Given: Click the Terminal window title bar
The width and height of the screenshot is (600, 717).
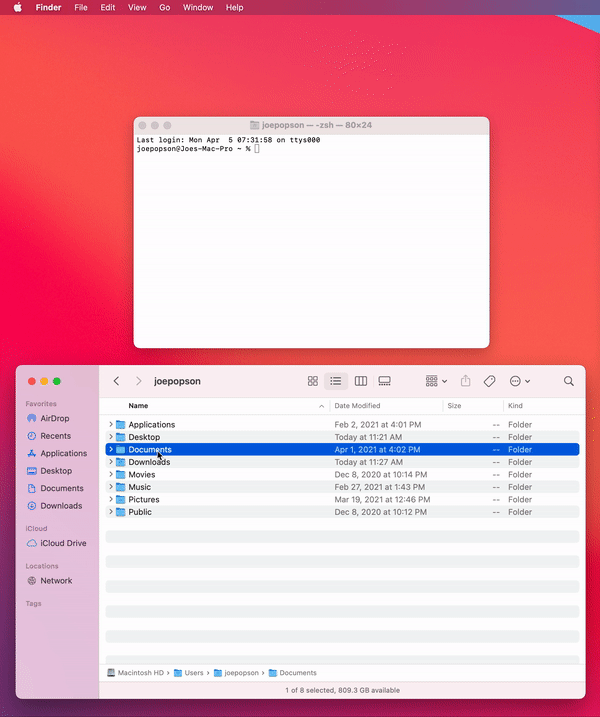Looking at the screenshot, I should [311, 125].
